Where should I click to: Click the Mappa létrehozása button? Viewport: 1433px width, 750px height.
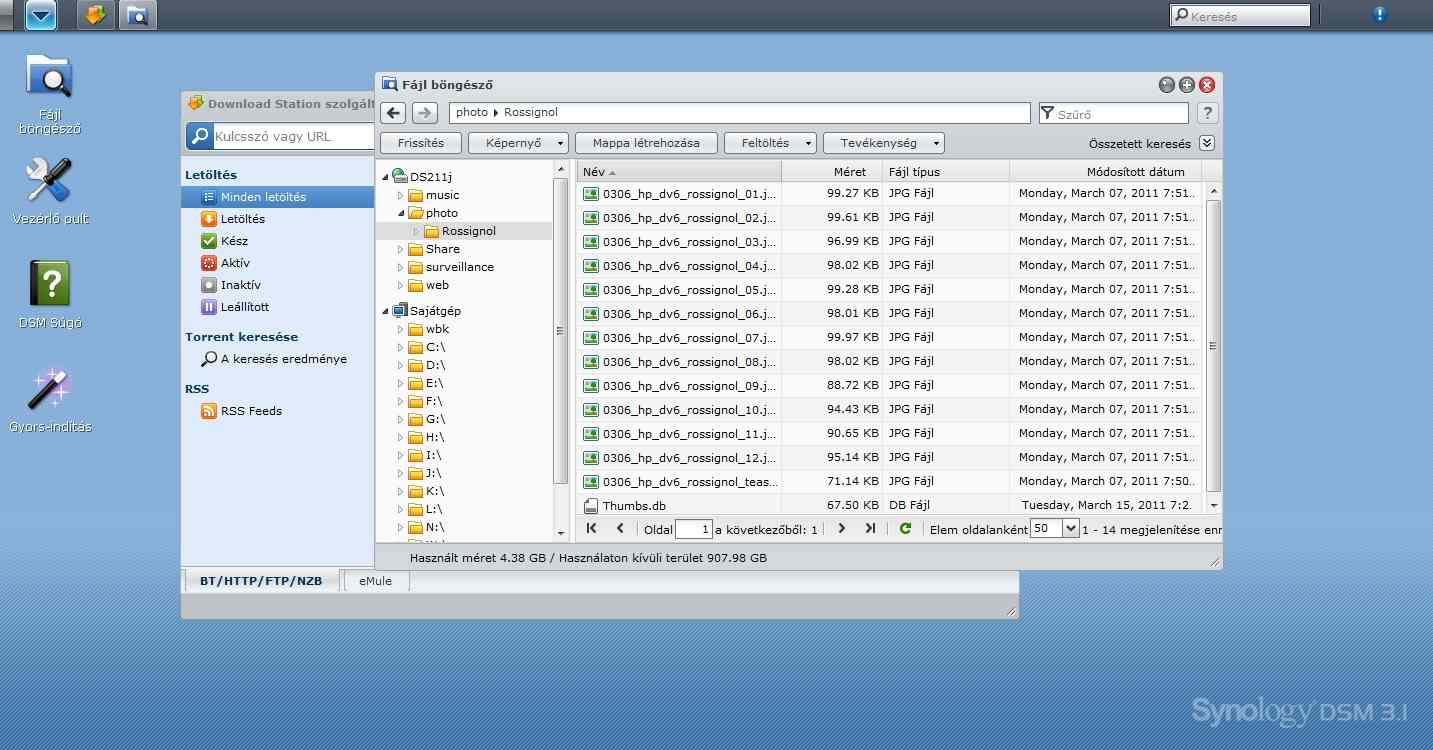coord(646,143)
